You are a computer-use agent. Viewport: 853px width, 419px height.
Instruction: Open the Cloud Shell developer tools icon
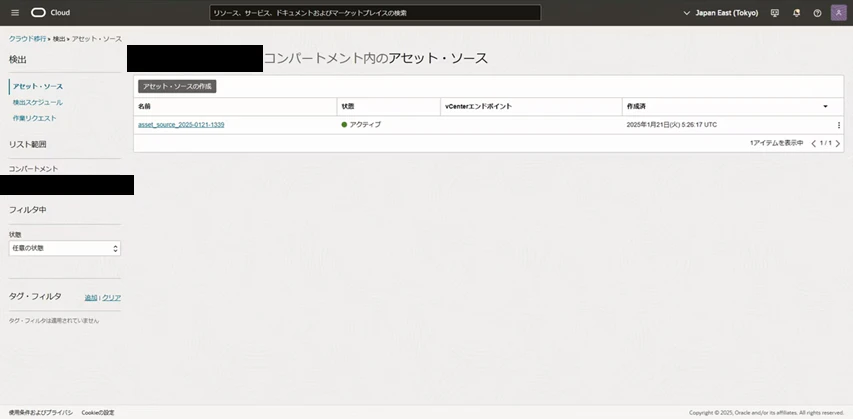click(x=775, y=13)
